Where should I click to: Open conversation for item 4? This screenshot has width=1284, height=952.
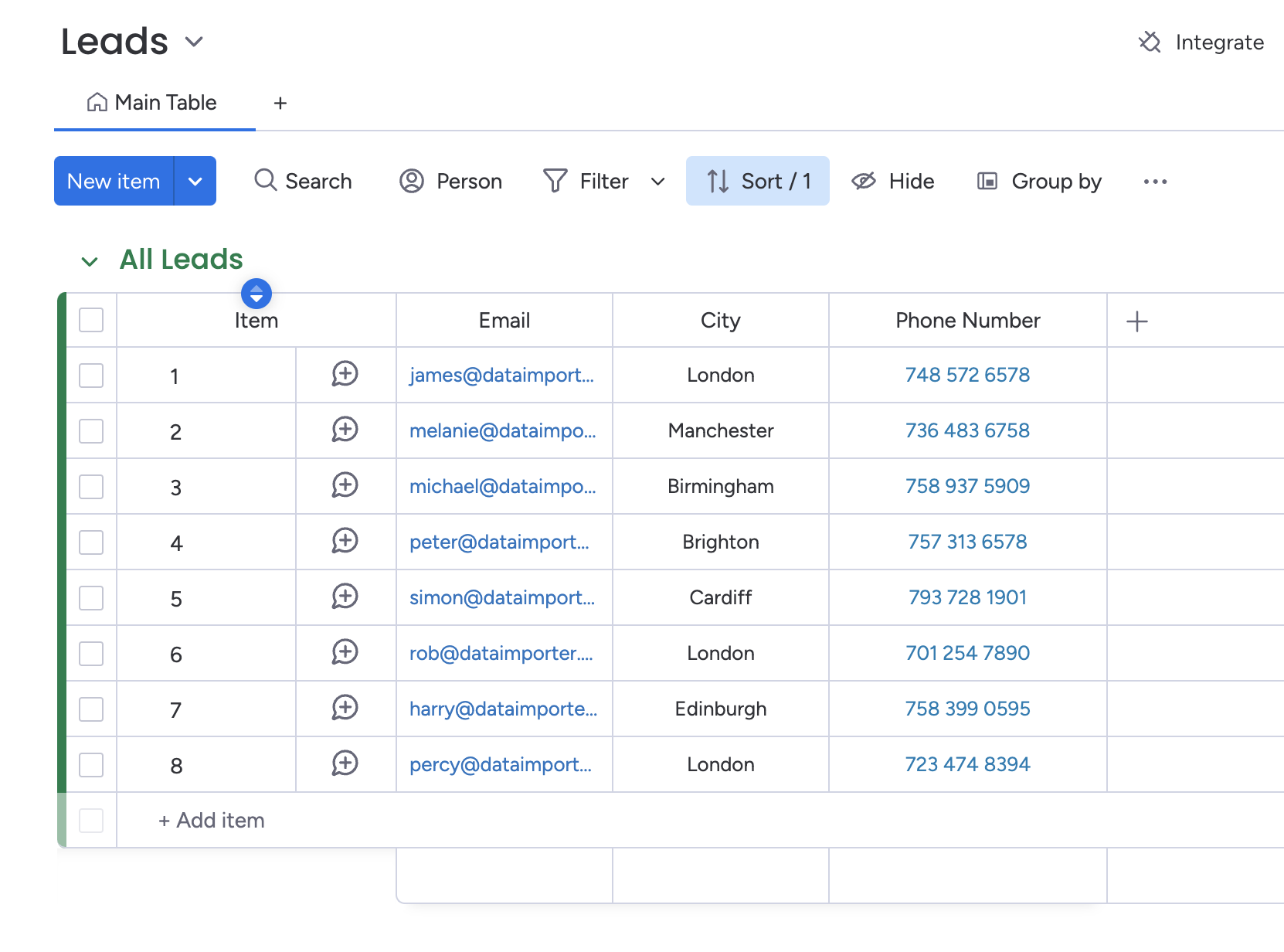click(345, 541)
